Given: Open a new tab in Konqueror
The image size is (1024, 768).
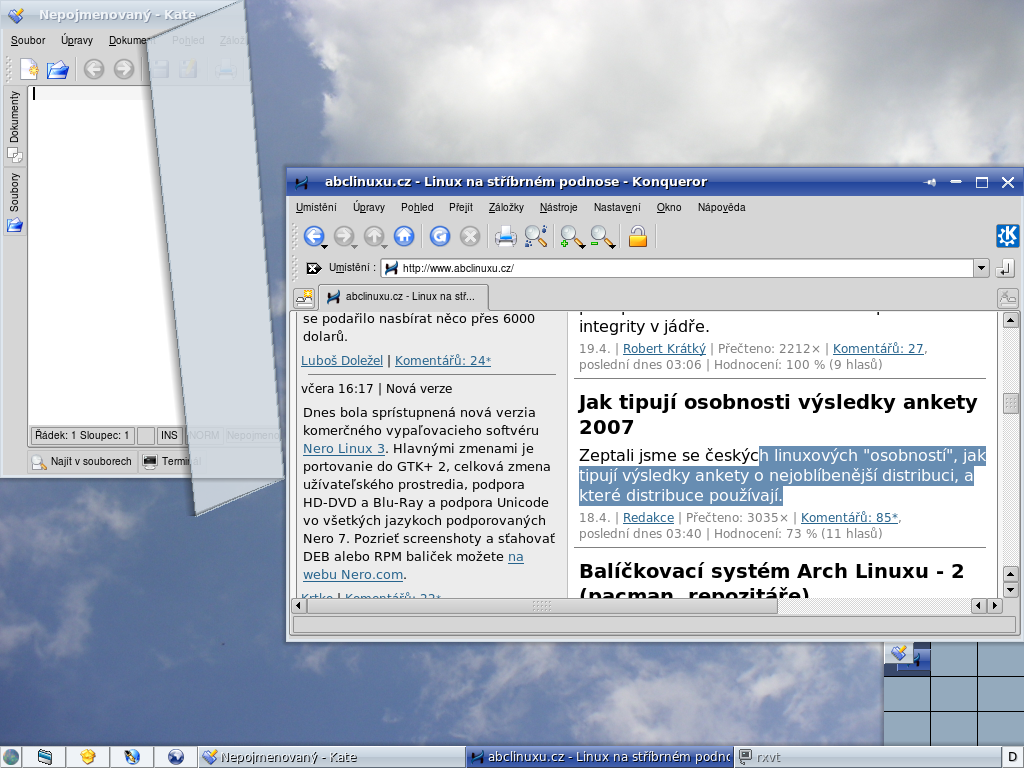Looking at the screenshot, I should pyautogui.click(x=304, y=298).
